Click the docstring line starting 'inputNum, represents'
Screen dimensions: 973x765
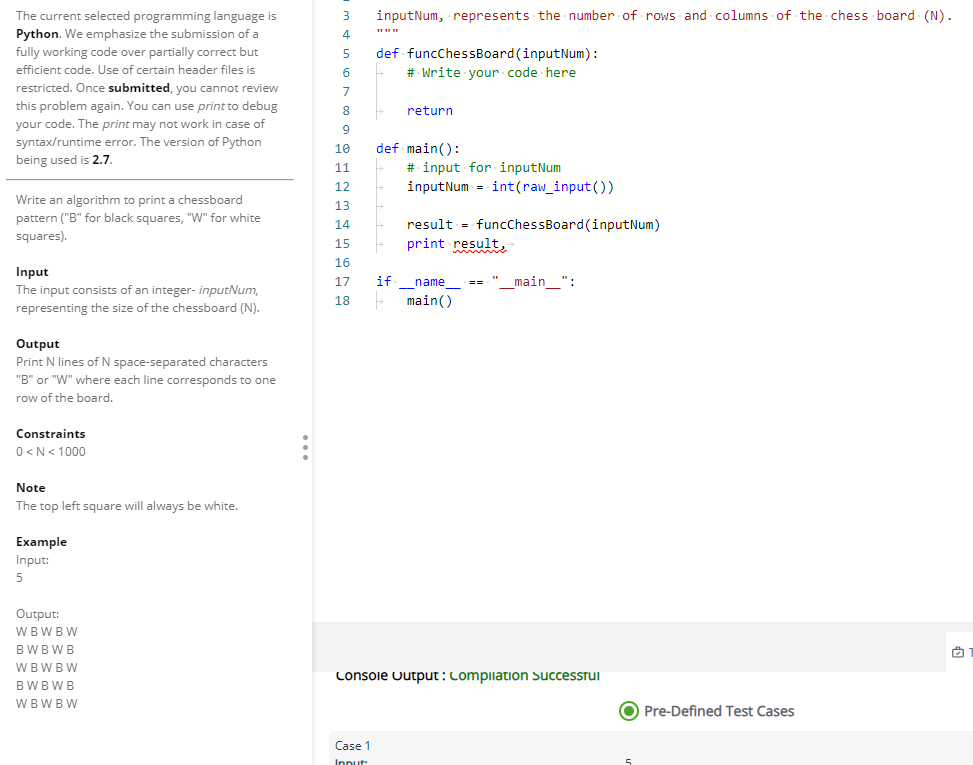coord(664,16)
